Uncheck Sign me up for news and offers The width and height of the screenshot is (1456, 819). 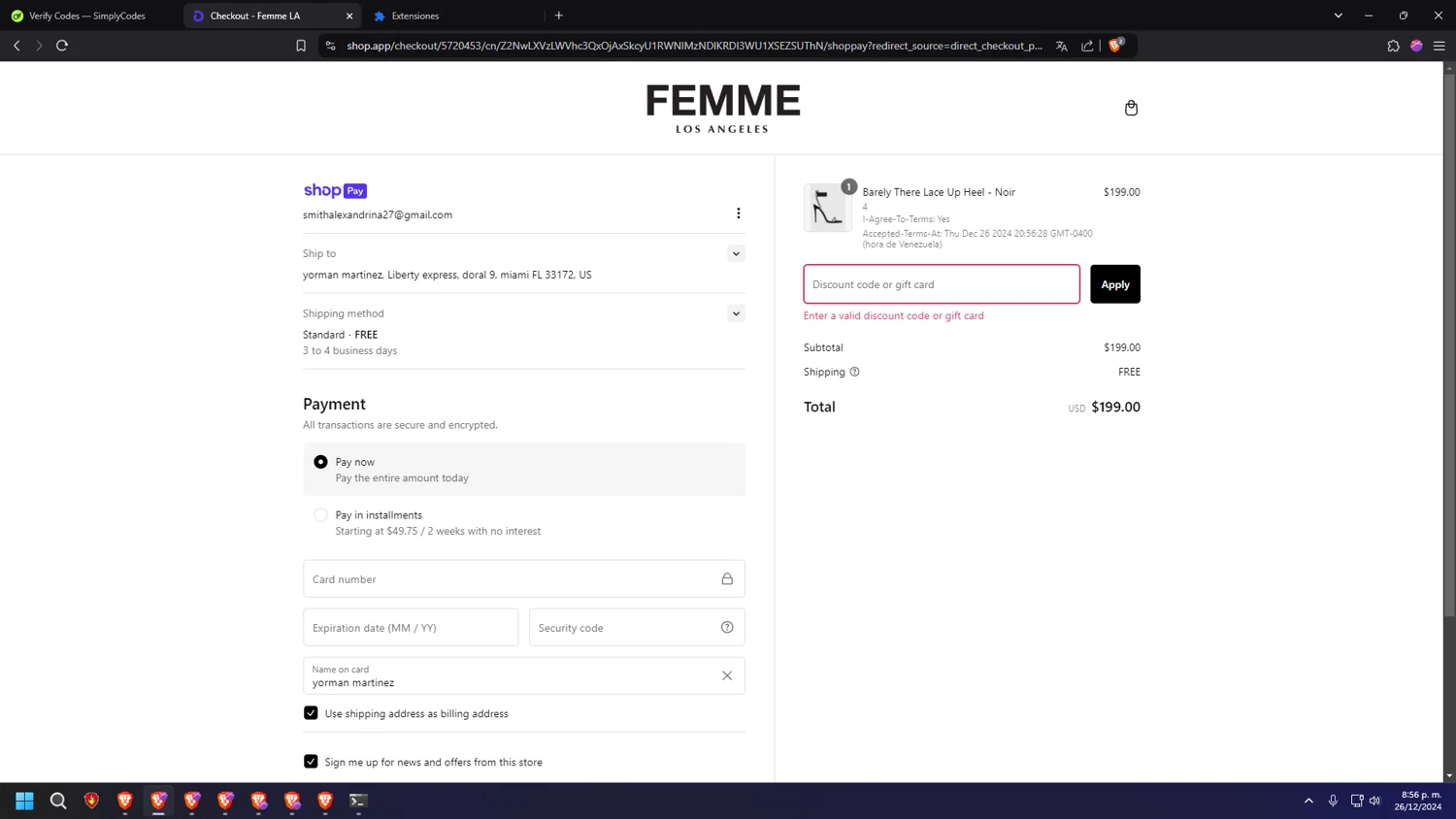pos(311,762)
